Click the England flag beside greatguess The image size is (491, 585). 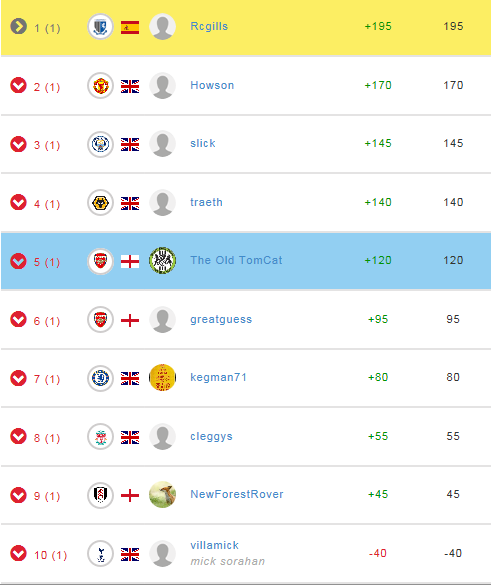[x=130, y=320]
